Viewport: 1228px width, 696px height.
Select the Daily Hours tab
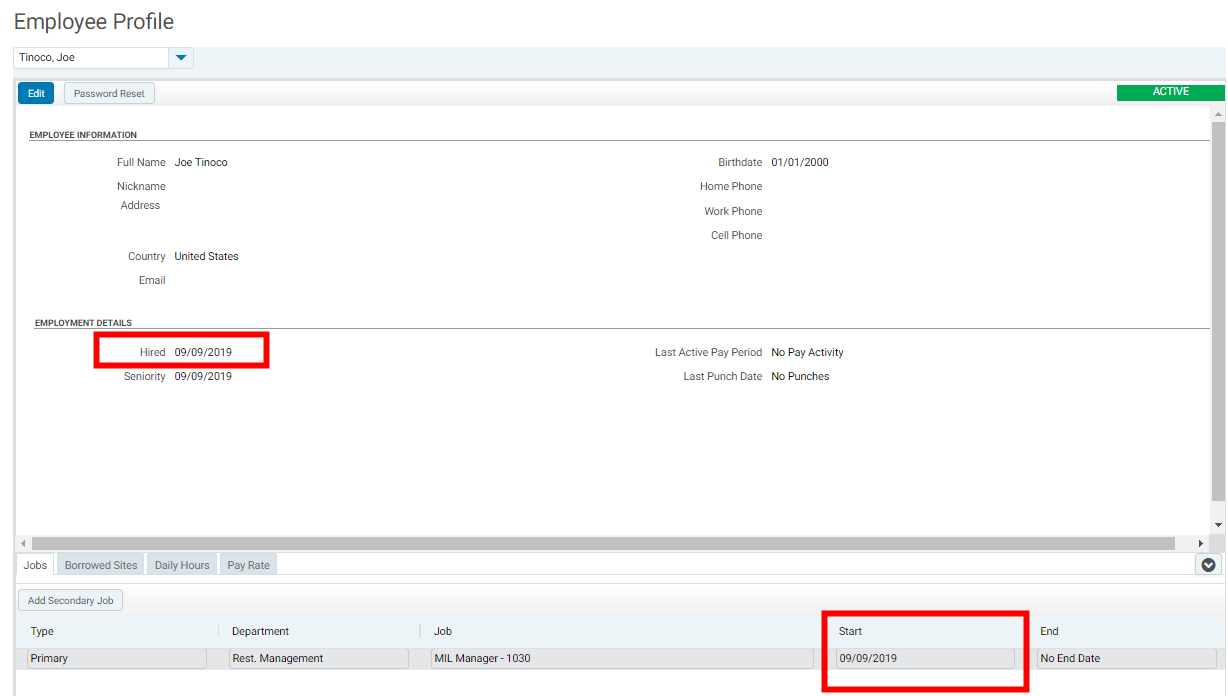coord(182,565)
